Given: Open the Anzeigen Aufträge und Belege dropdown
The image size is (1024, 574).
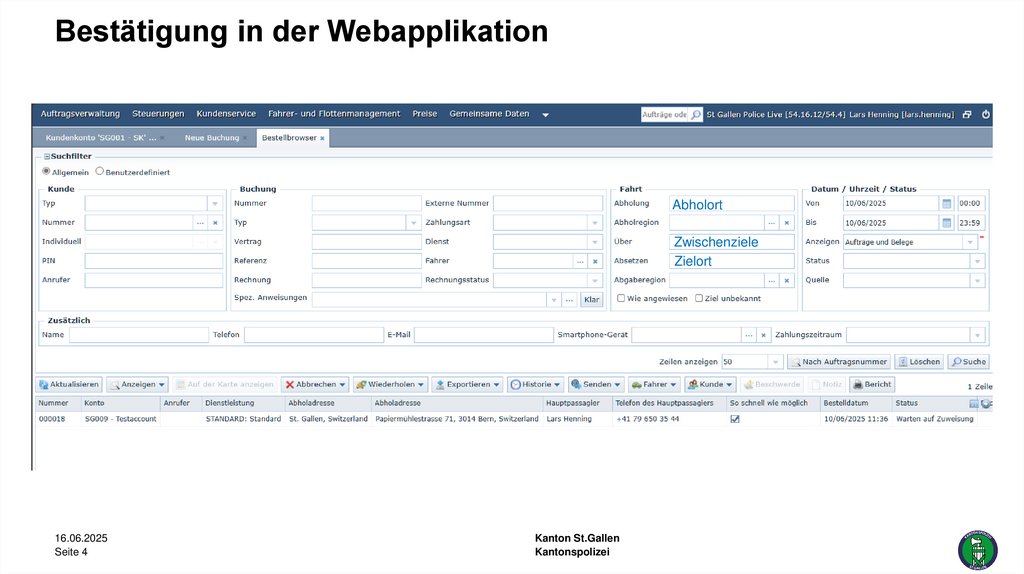Looking at the screenshot, I should (970, 242).
